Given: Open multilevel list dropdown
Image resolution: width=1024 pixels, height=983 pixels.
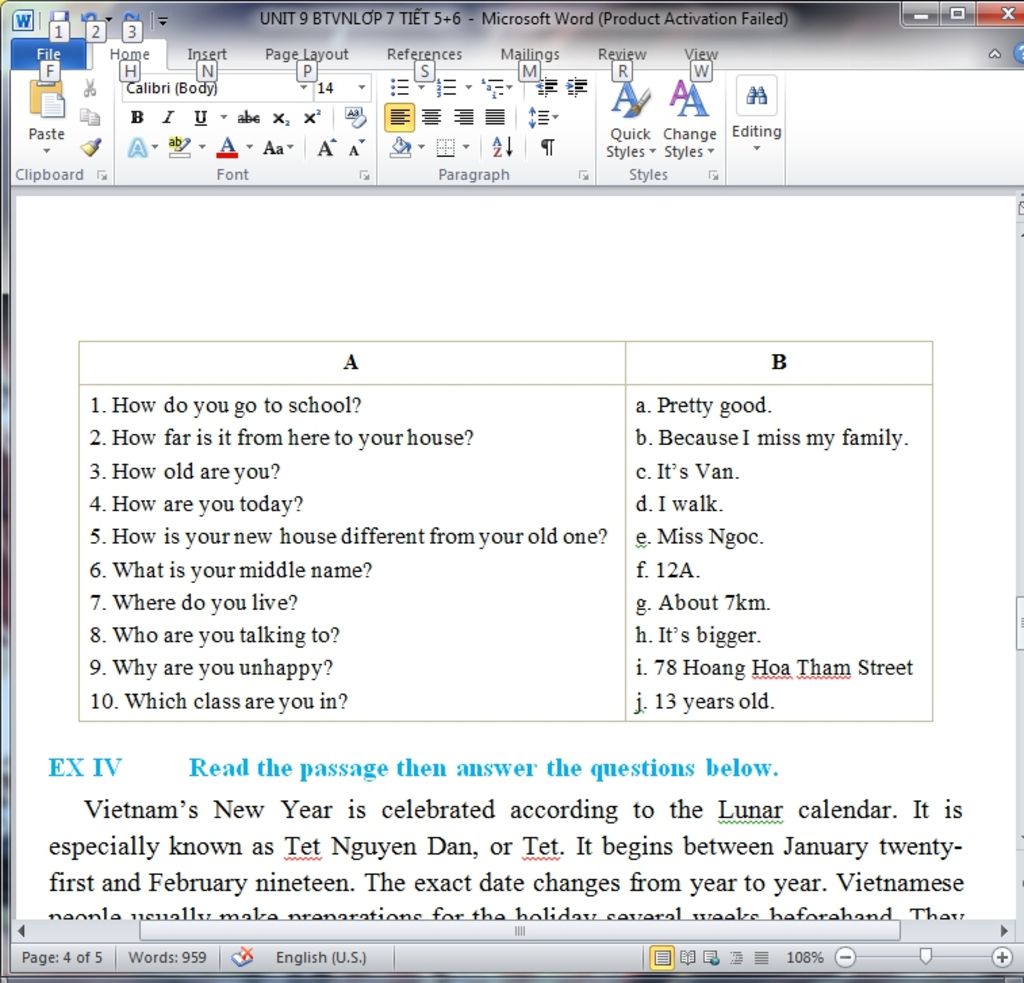Looking at the screenshot, I should tap(509, 88).
